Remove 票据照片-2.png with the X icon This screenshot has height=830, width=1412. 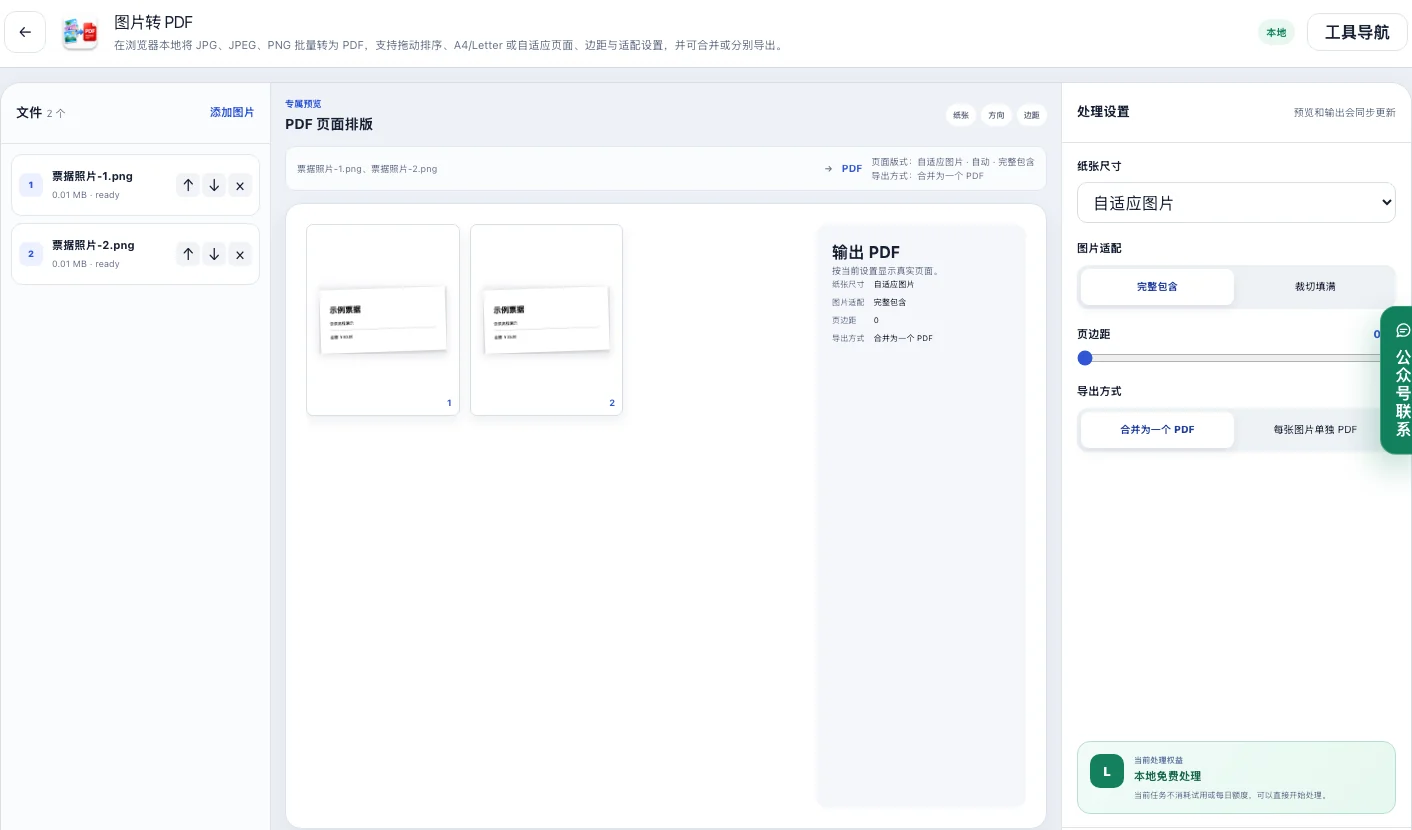point(240,254)
